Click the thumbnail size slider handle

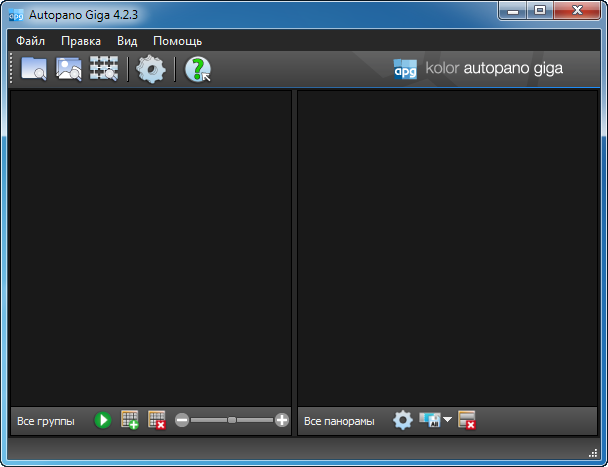click(232, 421)
